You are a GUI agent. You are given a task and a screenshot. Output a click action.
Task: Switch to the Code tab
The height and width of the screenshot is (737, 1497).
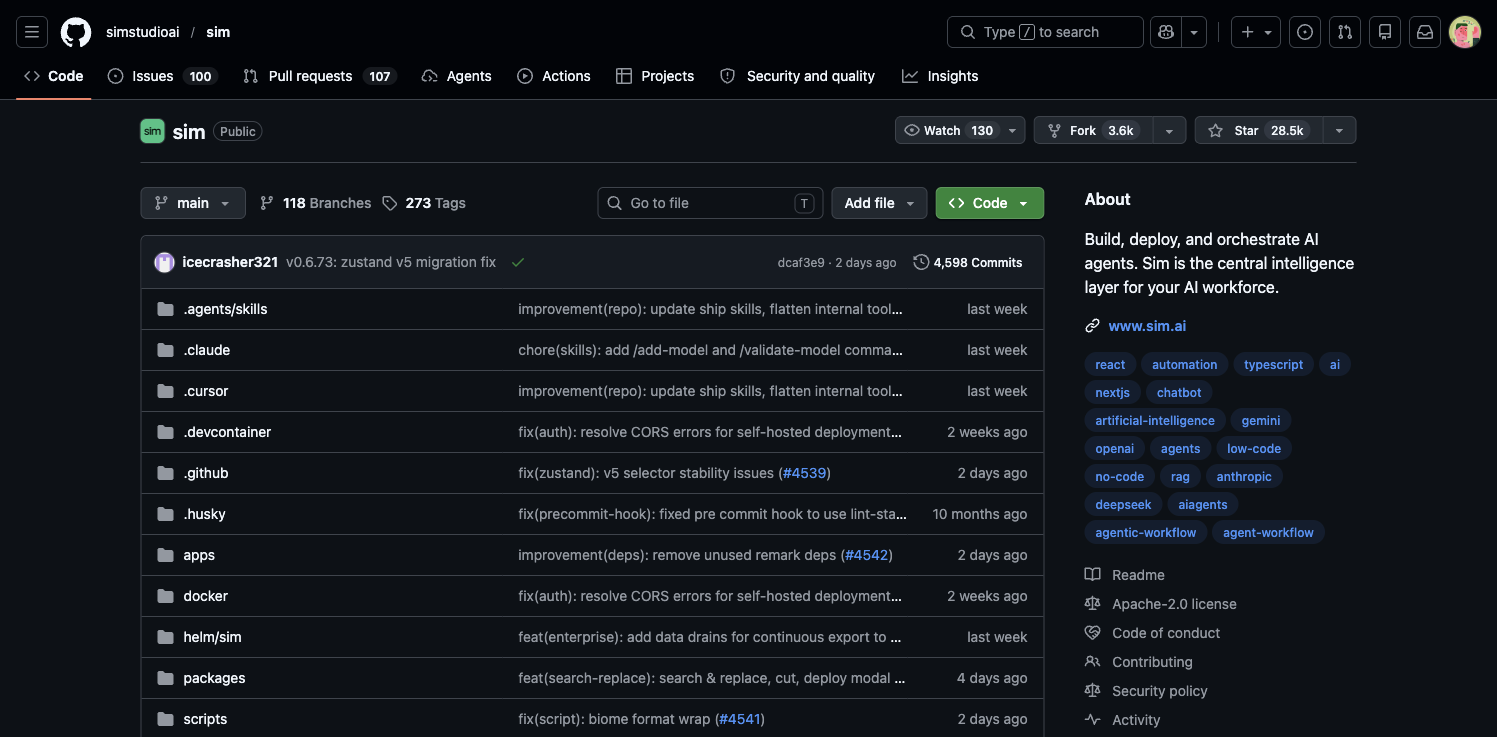point(54,76)
